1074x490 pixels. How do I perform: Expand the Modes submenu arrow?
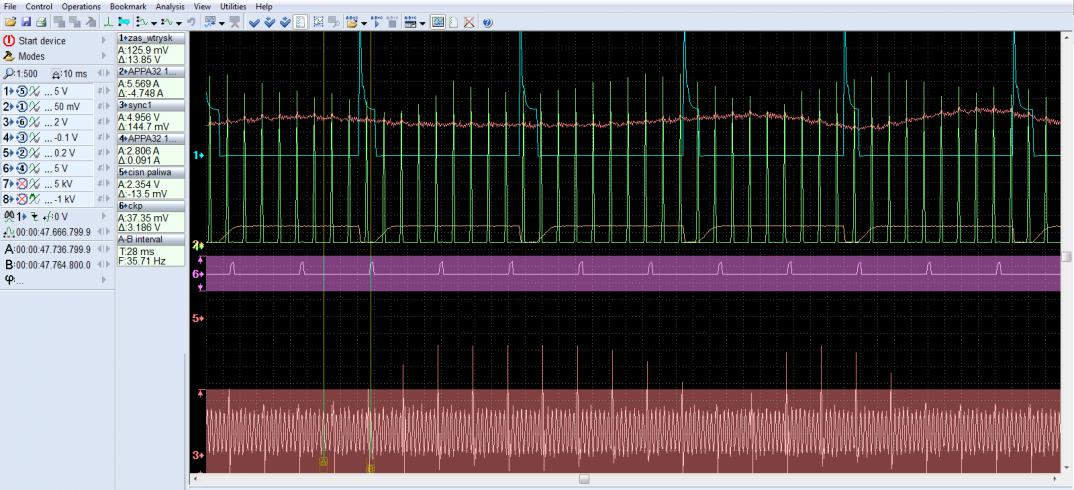[x=103, y=57]
